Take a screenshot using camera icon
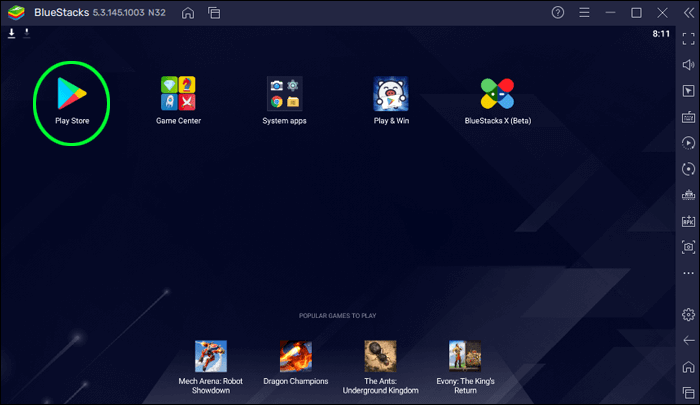 coord(688,246)
